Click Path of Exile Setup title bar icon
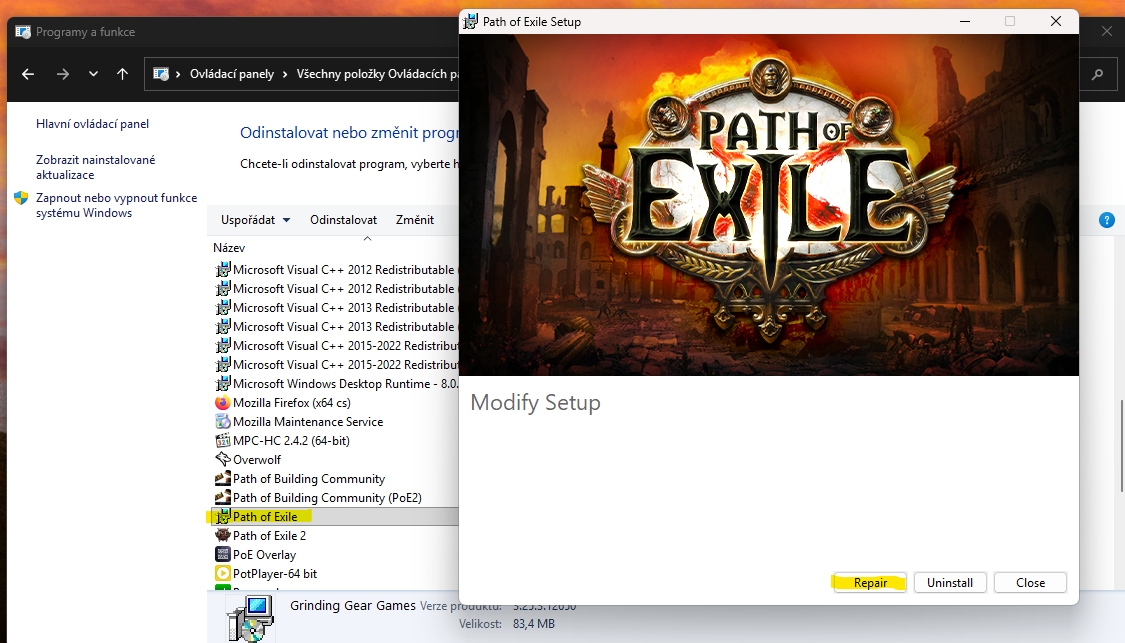Viewport: 1125px width, 643px height. click(470, 22)
